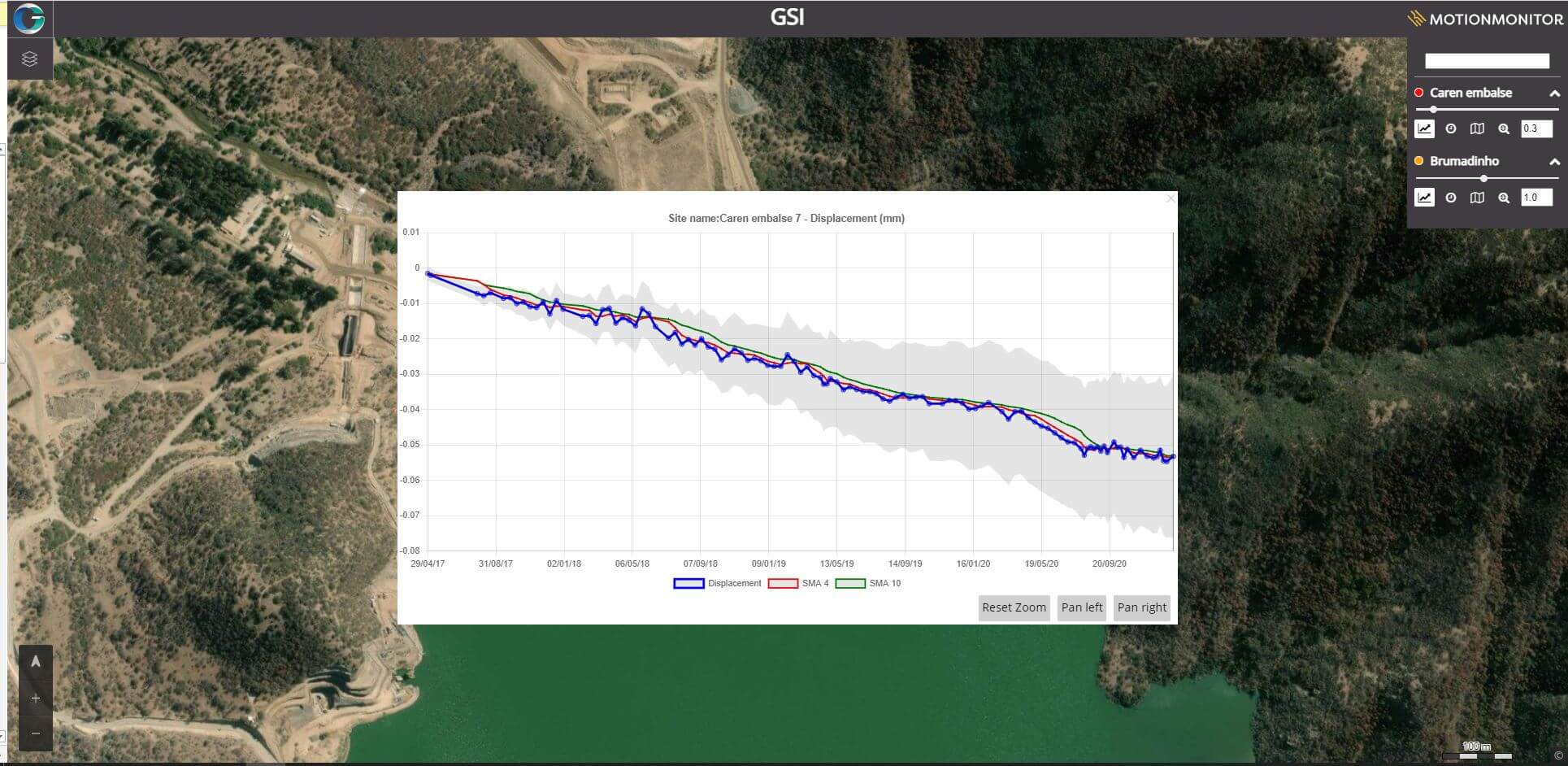Click Caren embalse chart graph icon
Image resolution: width=1568 pixels, height=766 pixels.
[1424, 128]
